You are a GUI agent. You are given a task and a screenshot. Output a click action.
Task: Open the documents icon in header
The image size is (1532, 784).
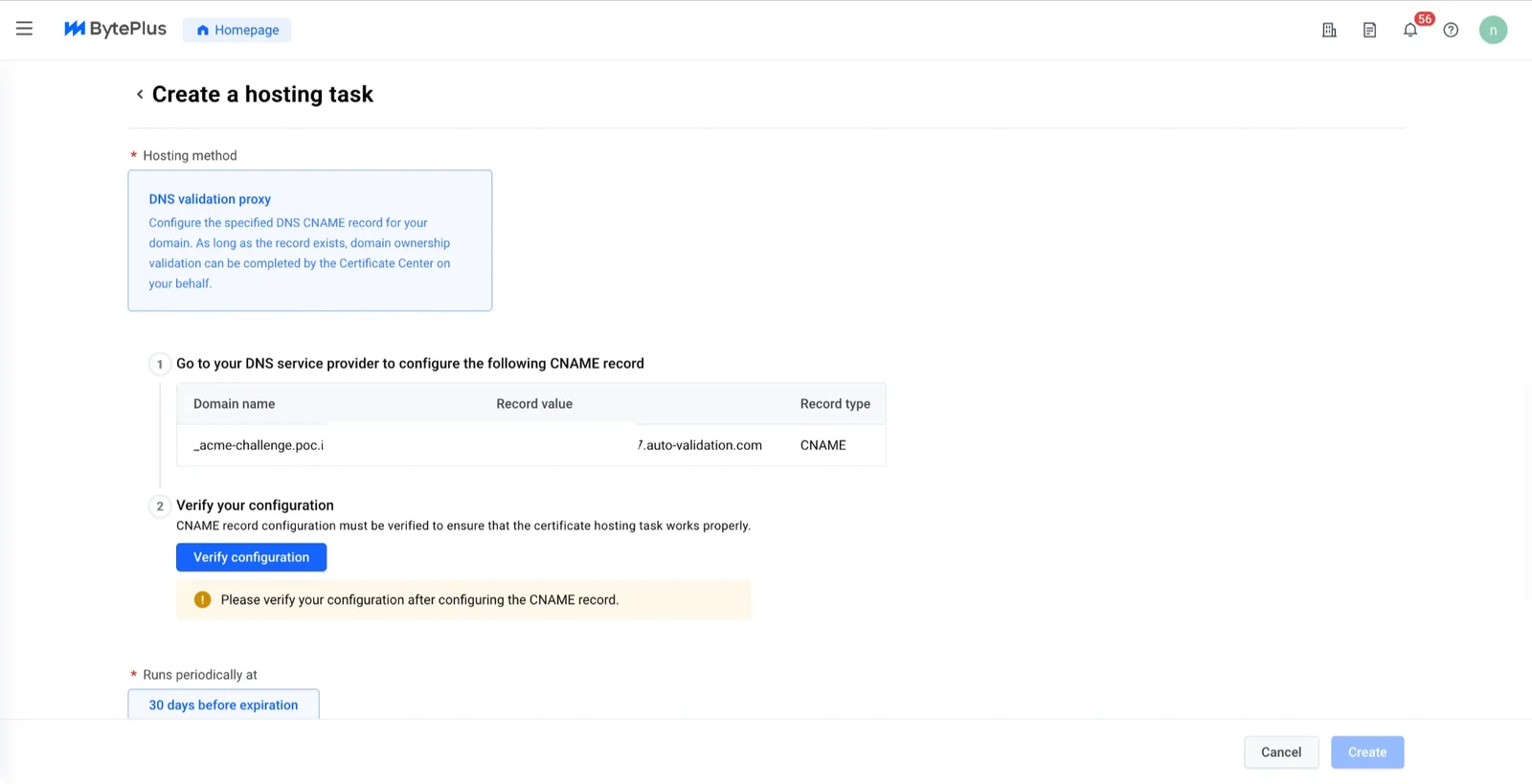pyautogui.click(x=1369, y=30)
